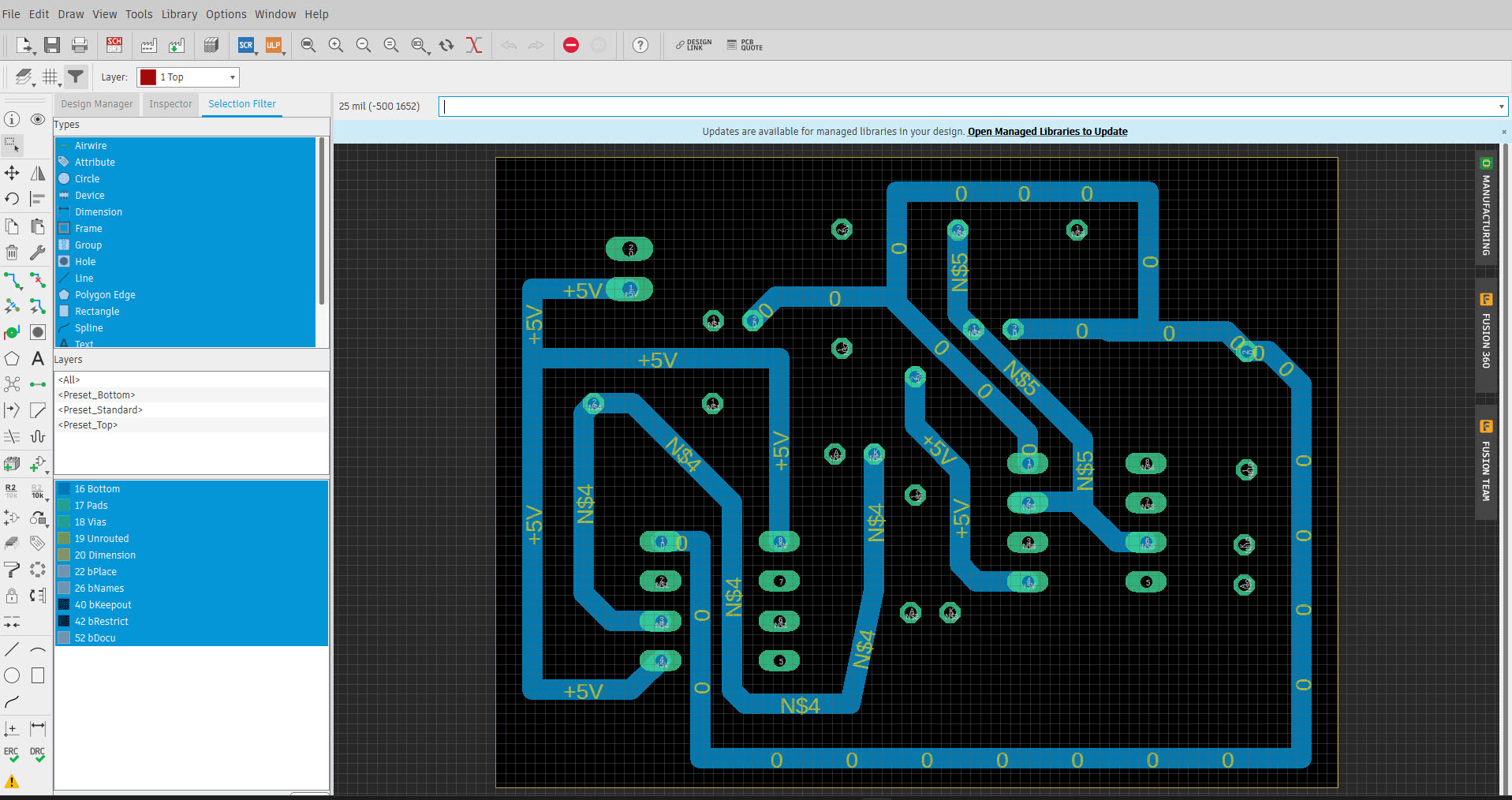The width and height of the screenshot is (1512, 800).
Task: Select the Polygon tool icon
Action: coord(12,359)
